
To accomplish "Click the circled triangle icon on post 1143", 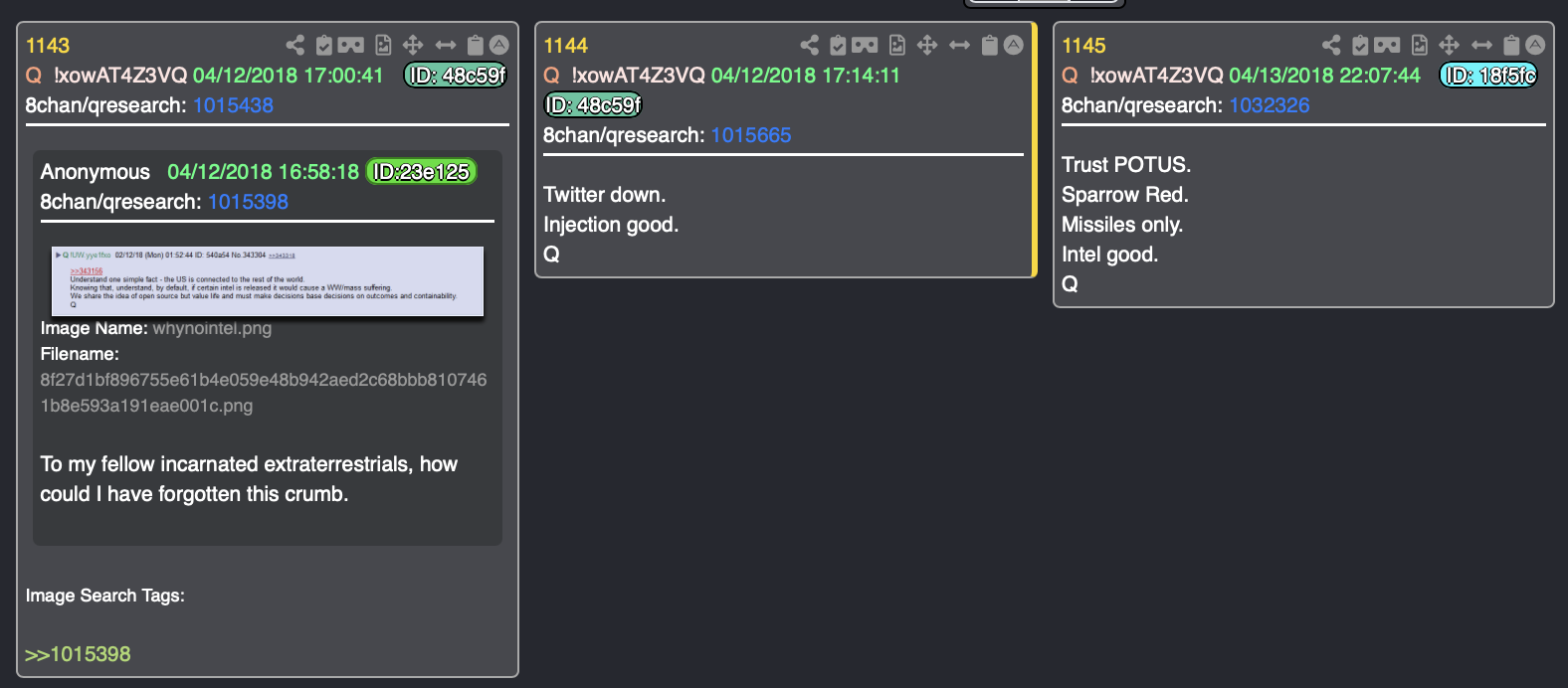I will [x=499, y=45].
